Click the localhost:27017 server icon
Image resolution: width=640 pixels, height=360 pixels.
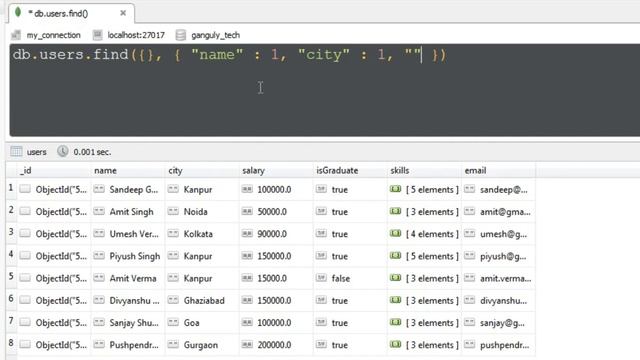coord(97,35)
